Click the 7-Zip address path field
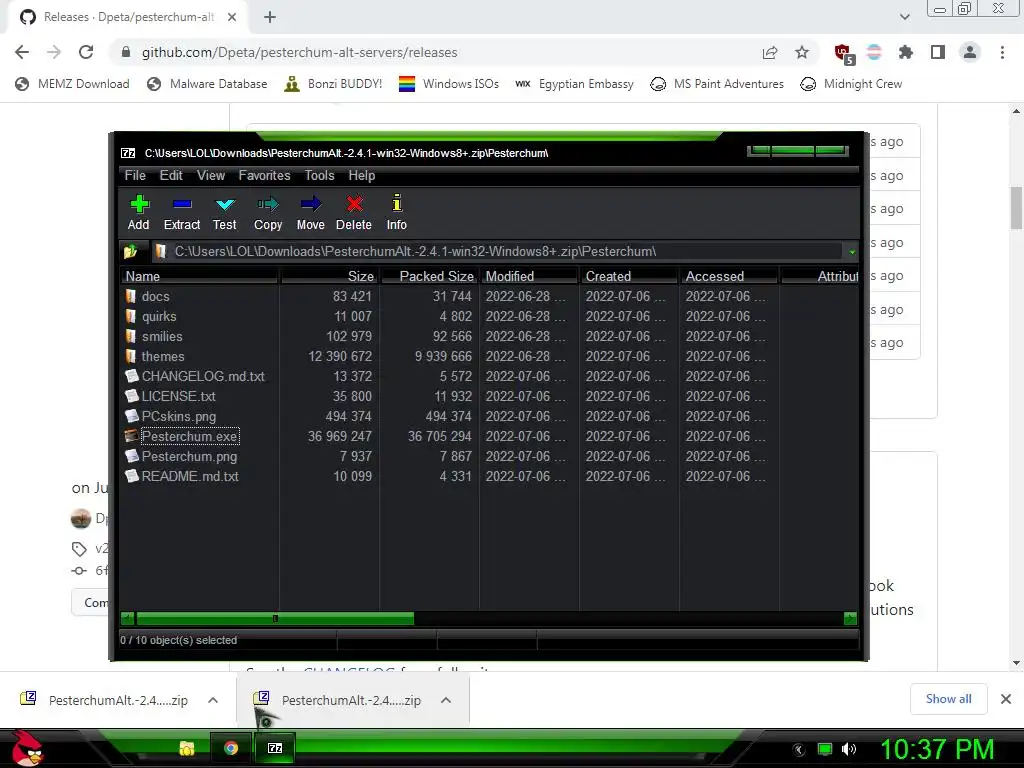1024x768 pixels. 498,251
